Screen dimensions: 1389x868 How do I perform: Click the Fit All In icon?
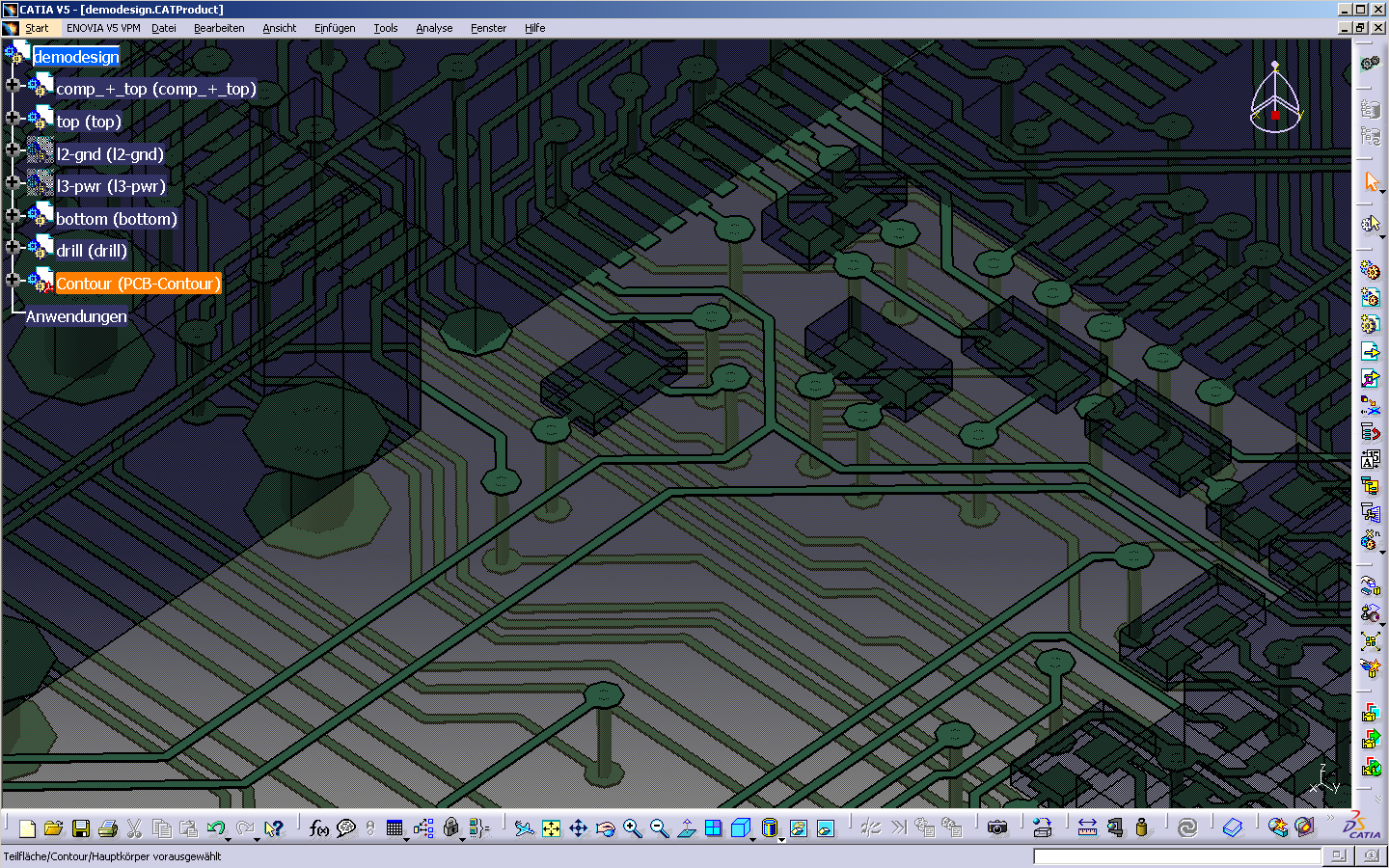551,828
